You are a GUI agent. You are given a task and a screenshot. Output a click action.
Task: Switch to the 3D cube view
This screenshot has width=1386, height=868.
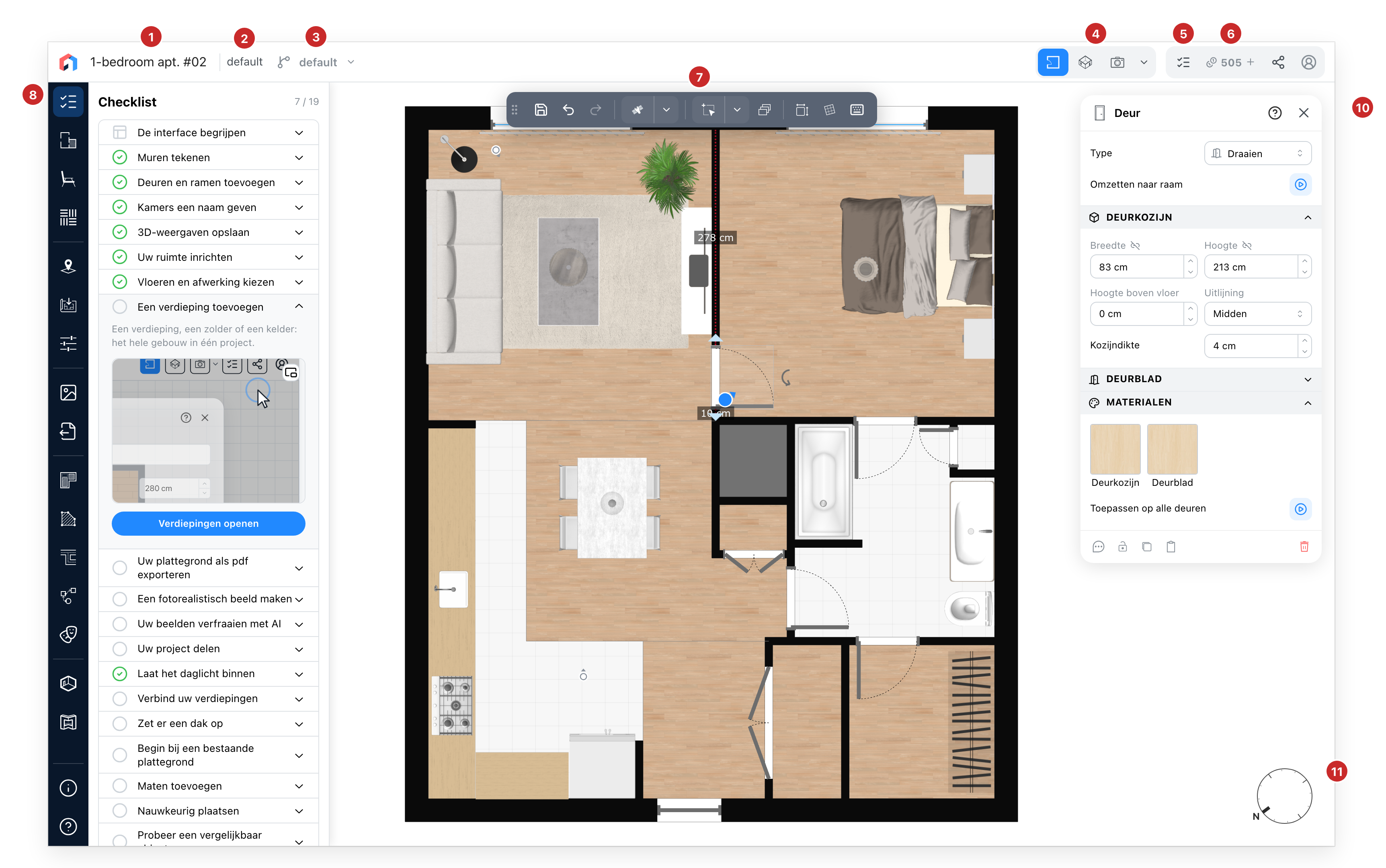point(1085,62)
